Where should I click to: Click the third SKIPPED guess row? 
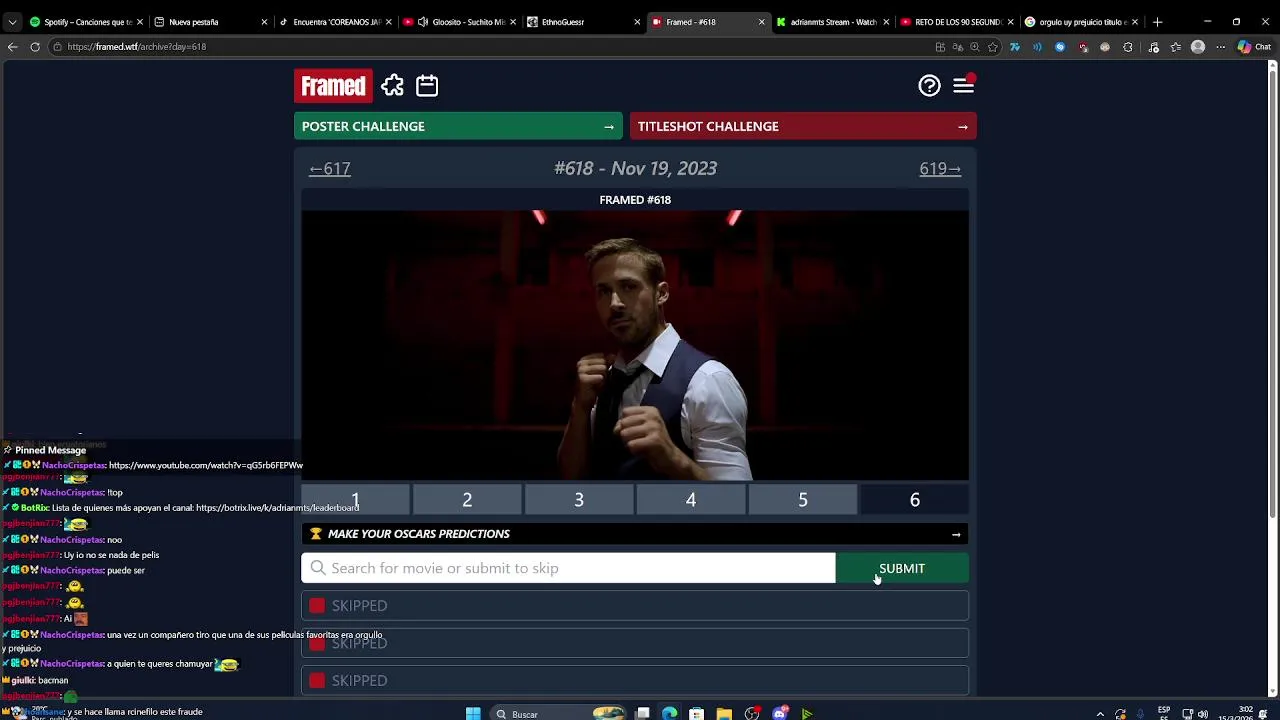coord(635,680)
